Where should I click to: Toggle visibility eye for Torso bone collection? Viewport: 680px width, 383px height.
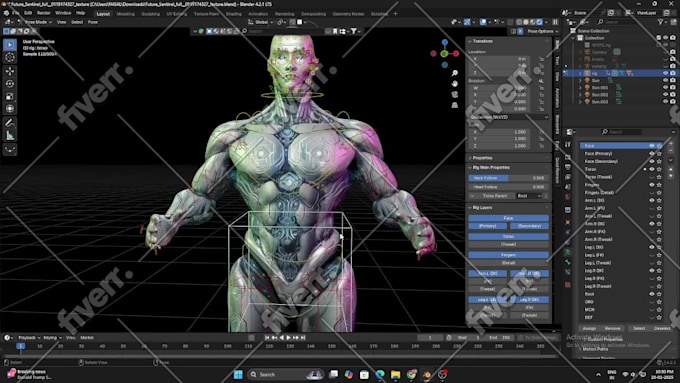click(651, 169)
